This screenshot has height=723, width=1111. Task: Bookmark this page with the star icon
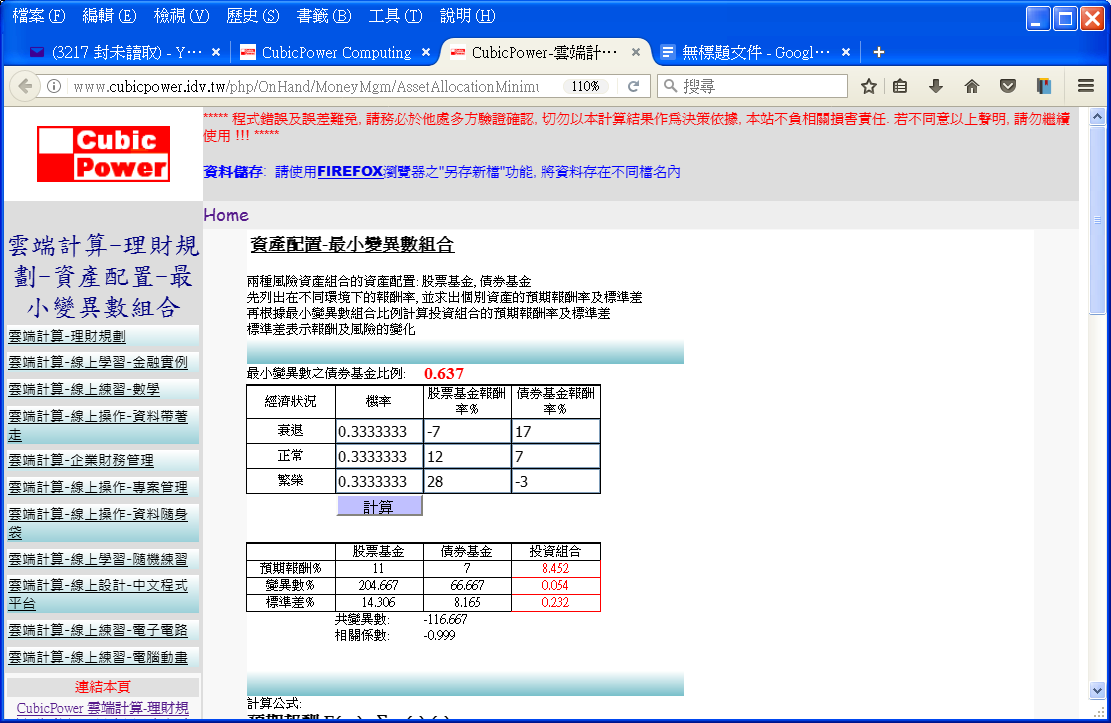point(869,86)
